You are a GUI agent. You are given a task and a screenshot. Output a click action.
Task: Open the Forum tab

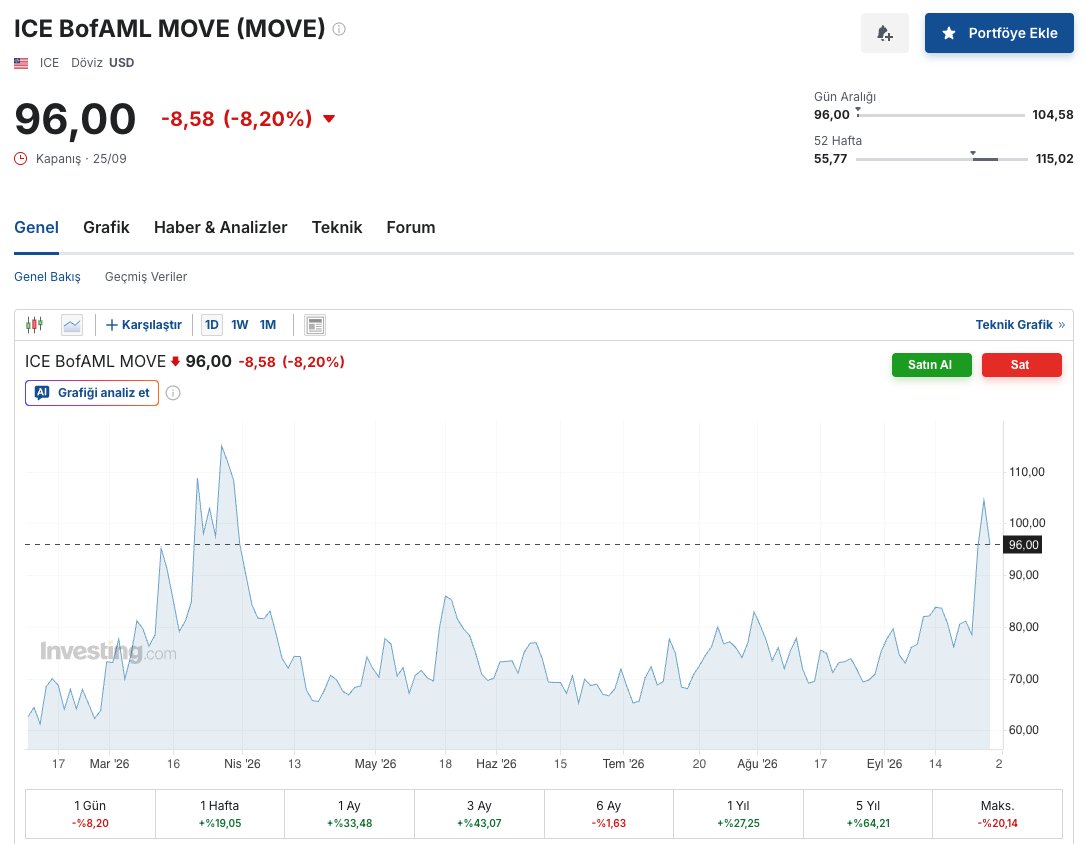pos(411,227)
